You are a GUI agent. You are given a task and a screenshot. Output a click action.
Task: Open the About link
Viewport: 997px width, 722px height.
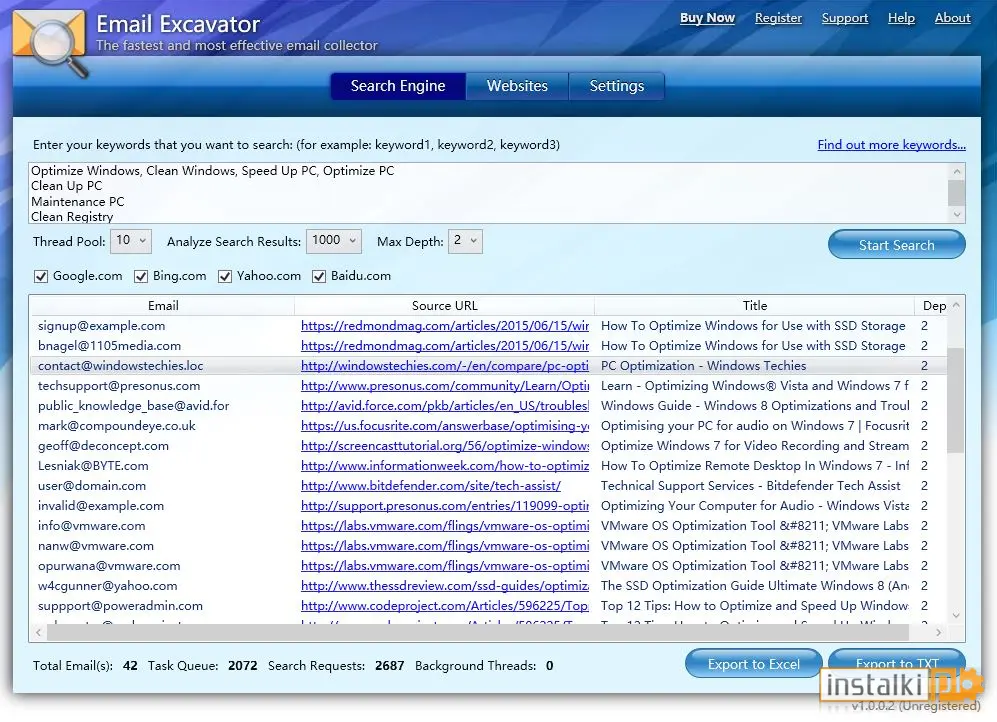click(952, 18)
